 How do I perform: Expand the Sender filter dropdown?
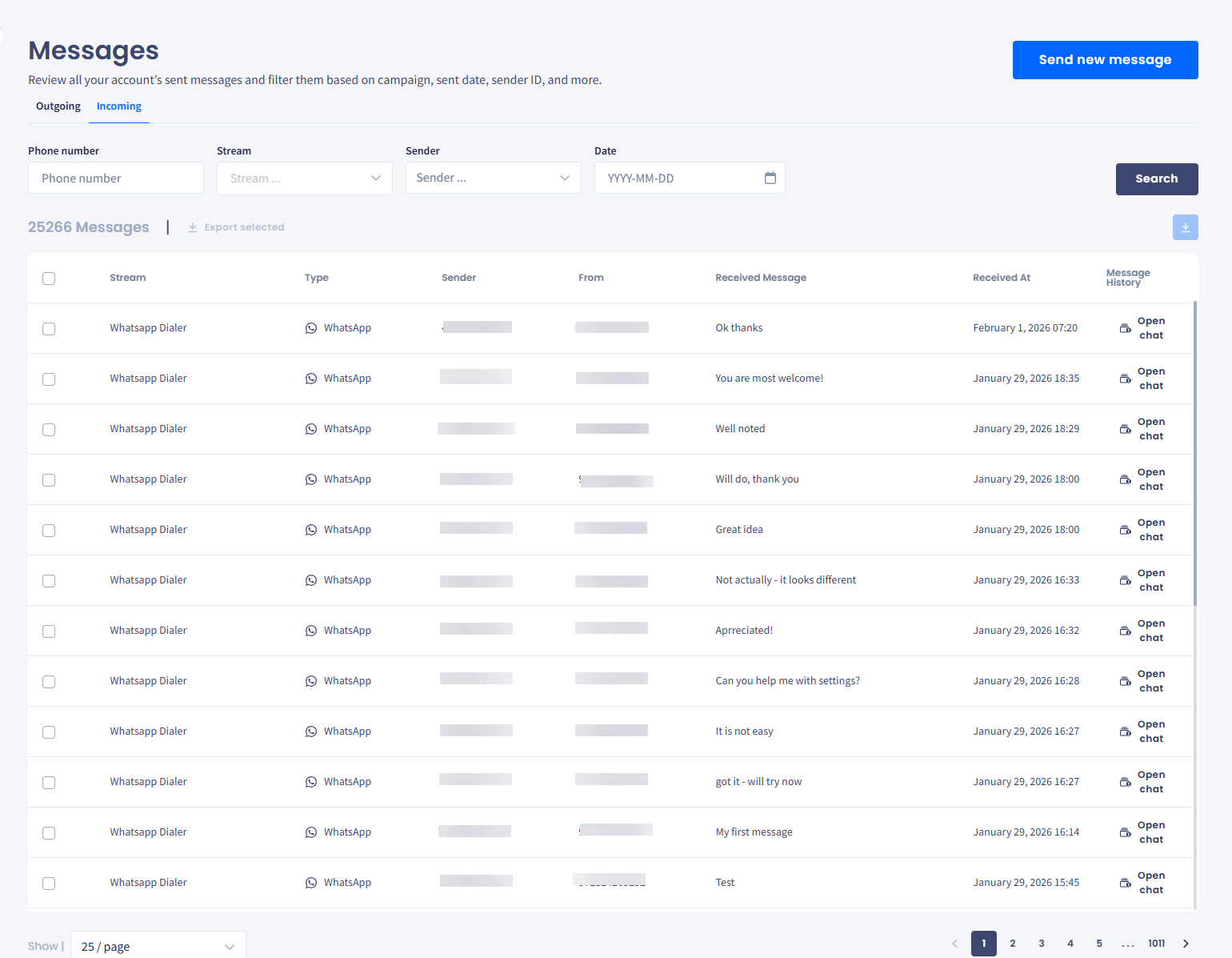[x=494, y=178]
